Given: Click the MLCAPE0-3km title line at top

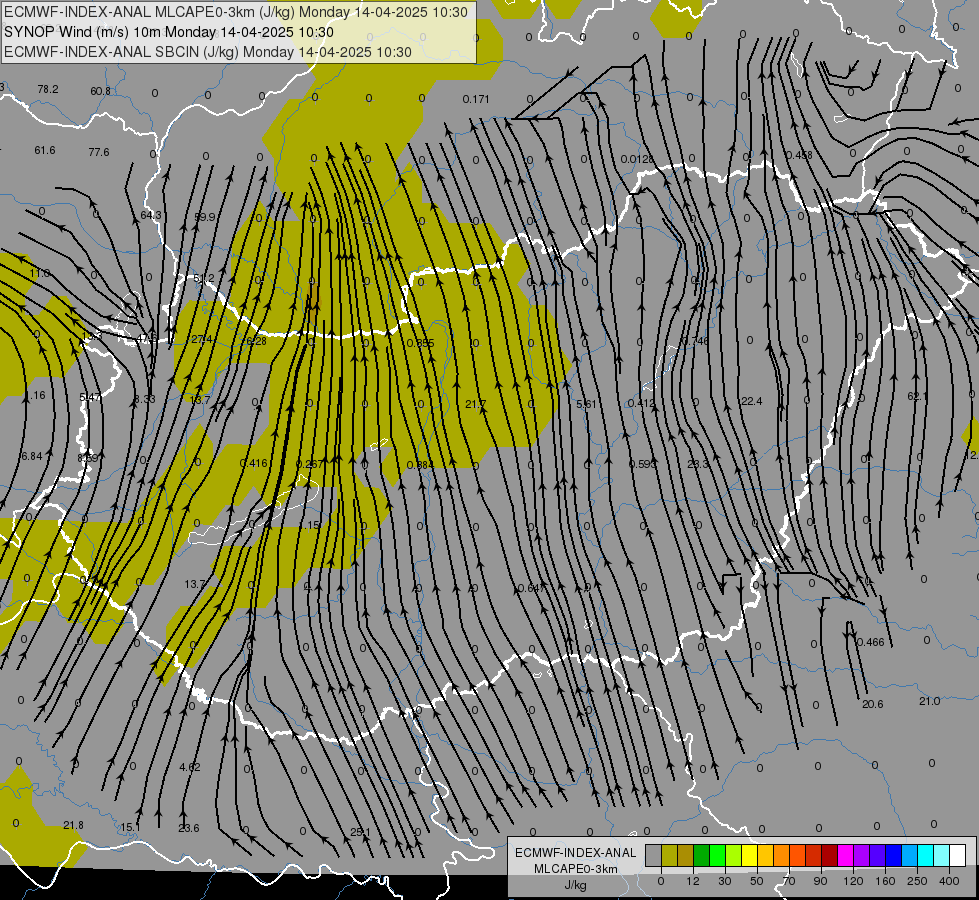Looking at the screenshot, I should click(x=236, y=12).
